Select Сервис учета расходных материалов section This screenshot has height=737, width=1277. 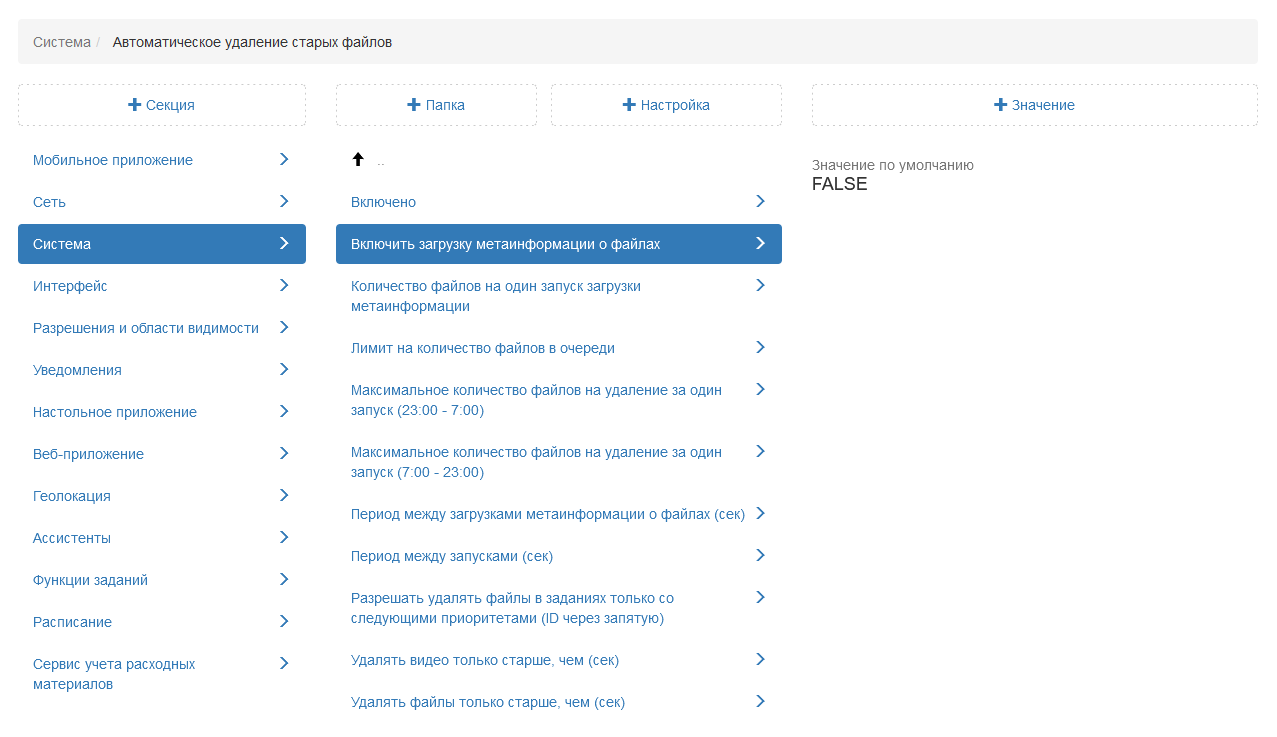click(x=114, y=674)
